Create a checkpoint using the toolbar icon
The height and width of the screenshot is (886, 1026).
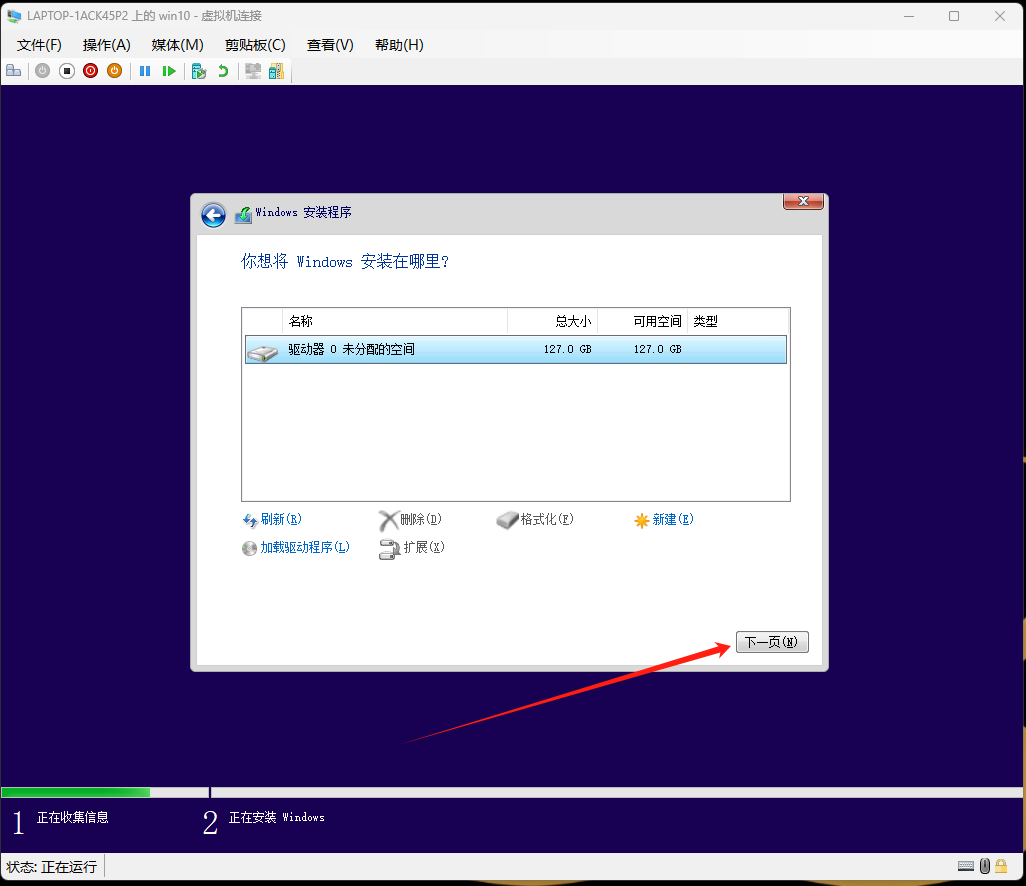coord(199,71)
